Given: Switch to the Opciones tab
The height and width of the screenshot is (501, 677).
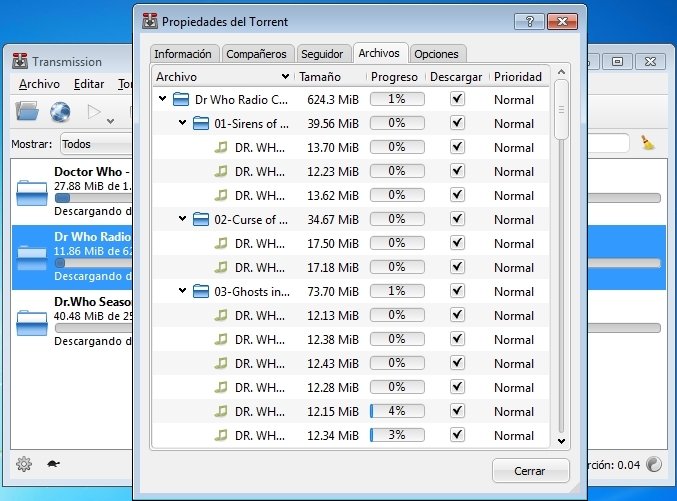Looking at the screenshot, I should 437,54.
